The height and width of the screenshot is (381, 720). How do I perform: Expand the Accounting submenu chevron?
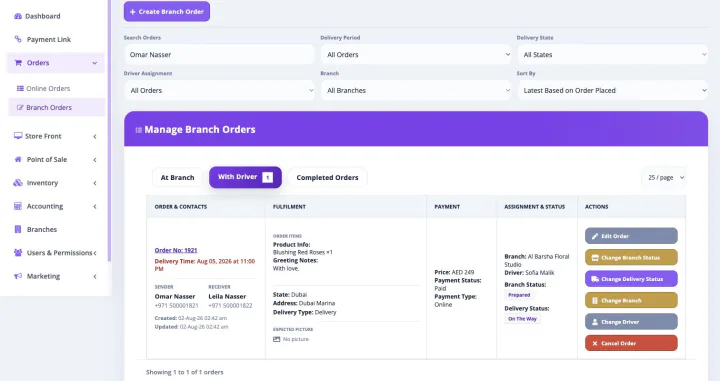(x=95, y=207)
